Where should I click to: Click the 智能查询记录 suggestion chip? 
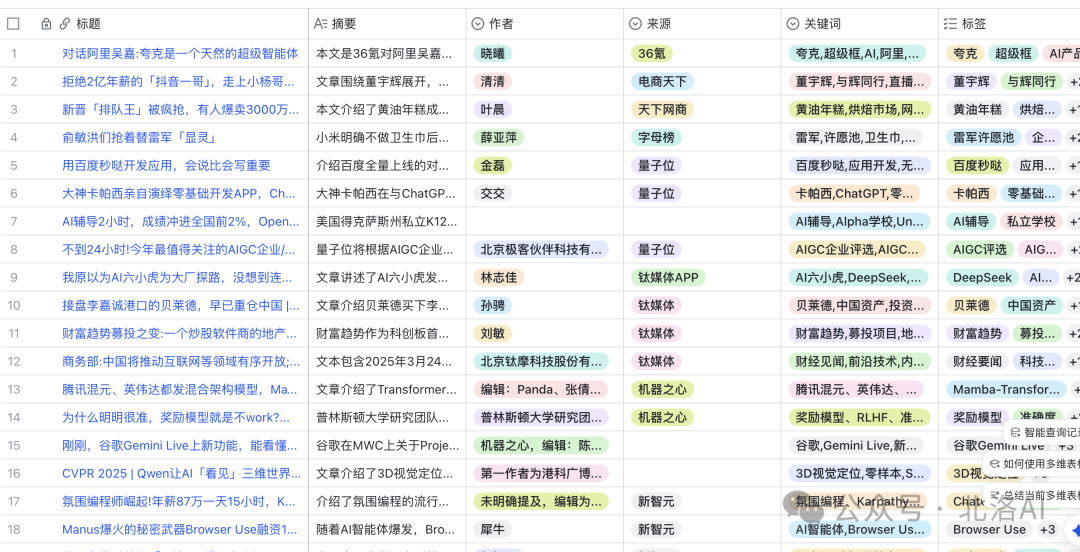click(x=1042, y=433)
